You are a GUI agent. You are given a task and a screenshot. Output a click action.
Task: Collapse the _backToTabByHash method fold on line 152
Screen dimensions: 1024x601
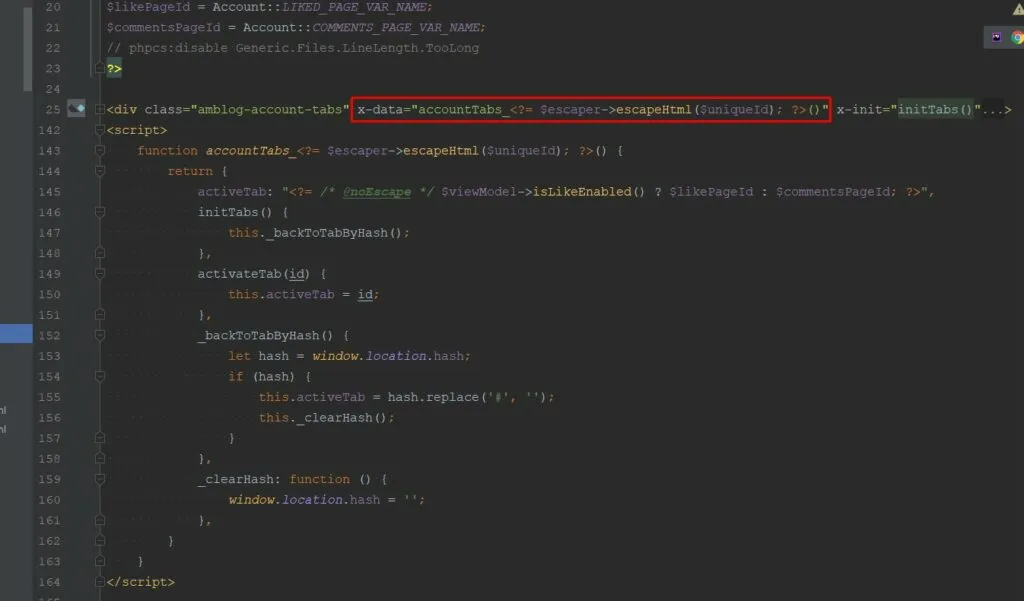coord(99,335)
